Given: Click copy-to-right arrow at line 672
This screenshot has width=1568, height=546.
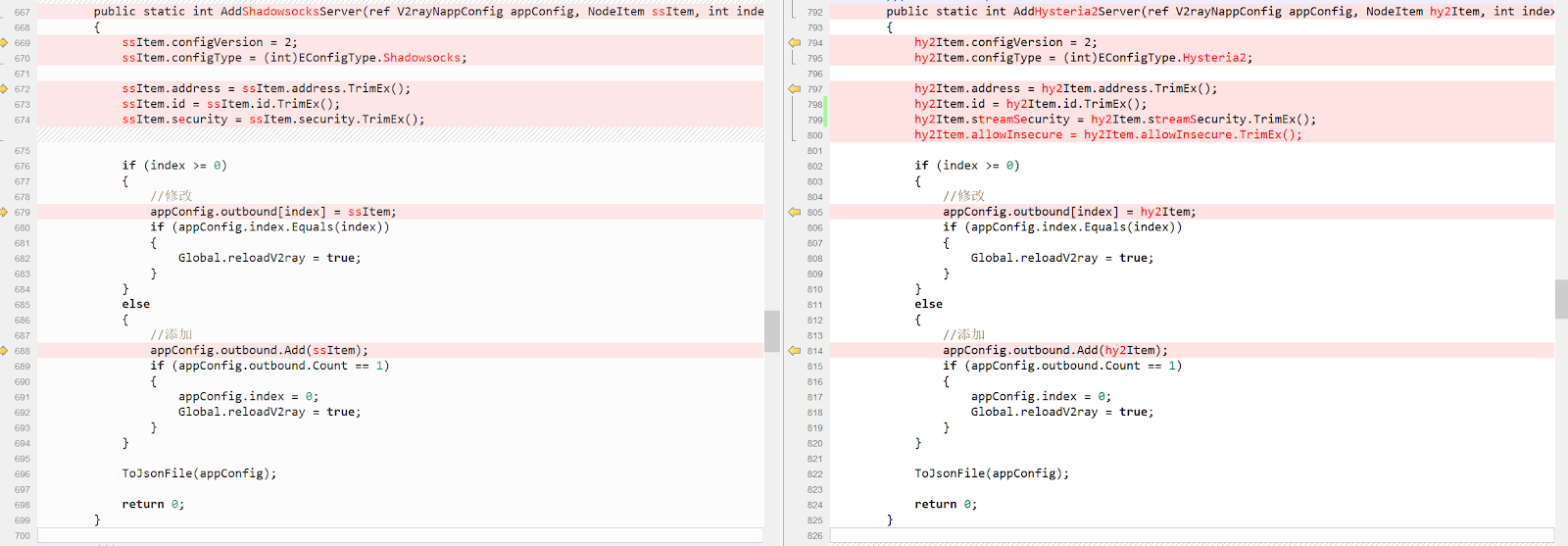Looking at the screenshot, I should 4,89.
